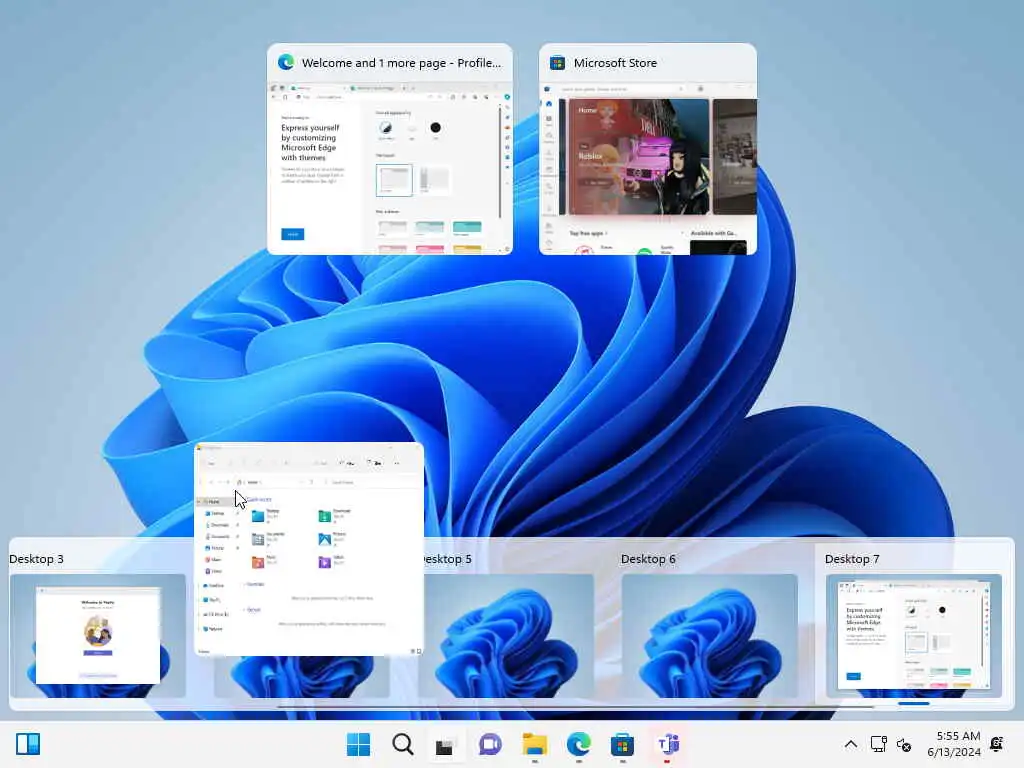Image resolution: width=1024 pixels, height=768 pixels.
Task: Pick the teal theme swatch in Edge preview
Action: pos(467,227)
